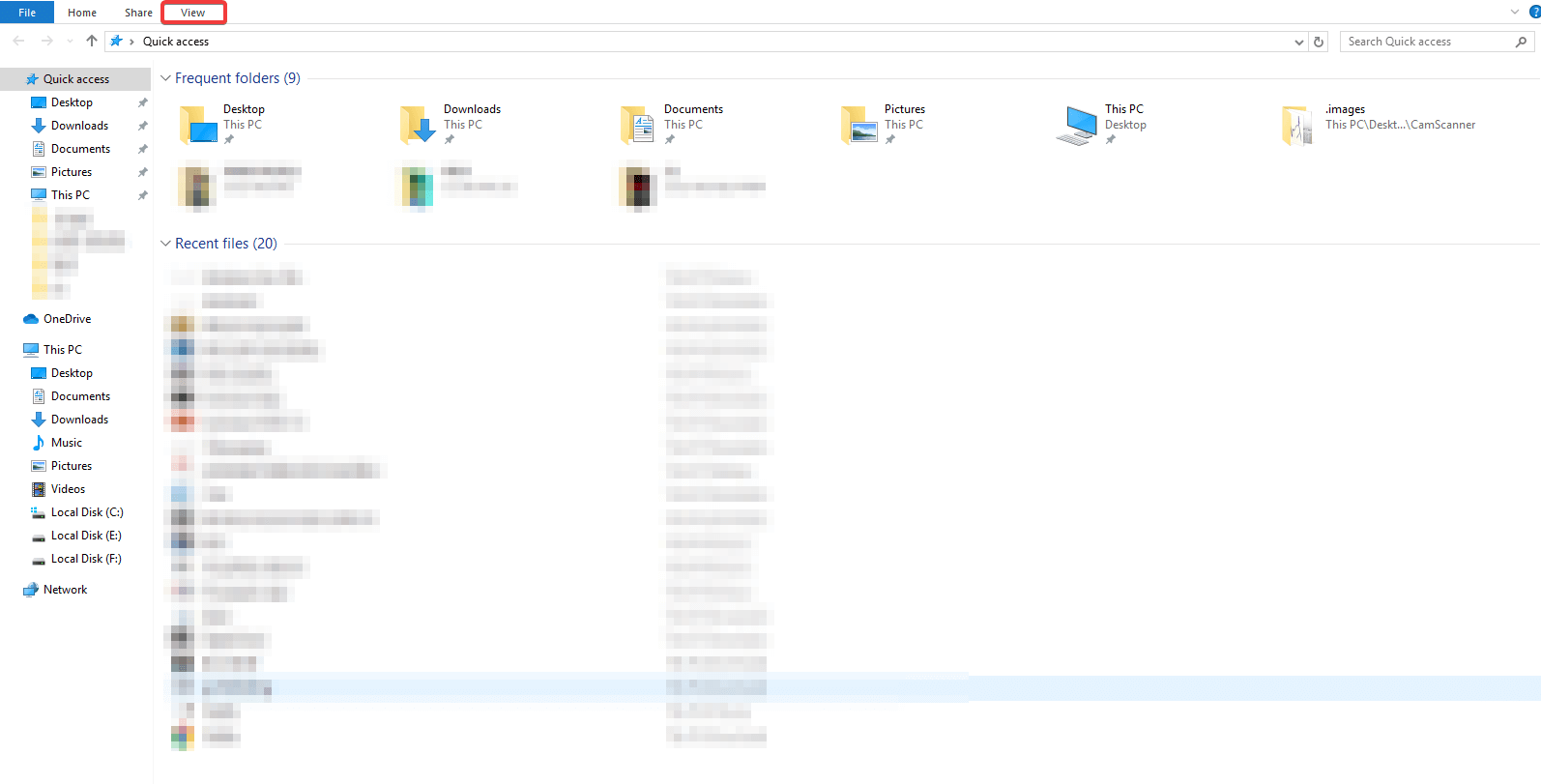This screenshot has height=784, width=1541.
Task: Select Local Disk (C:) in the sidebar
Action: pos(87,512)
